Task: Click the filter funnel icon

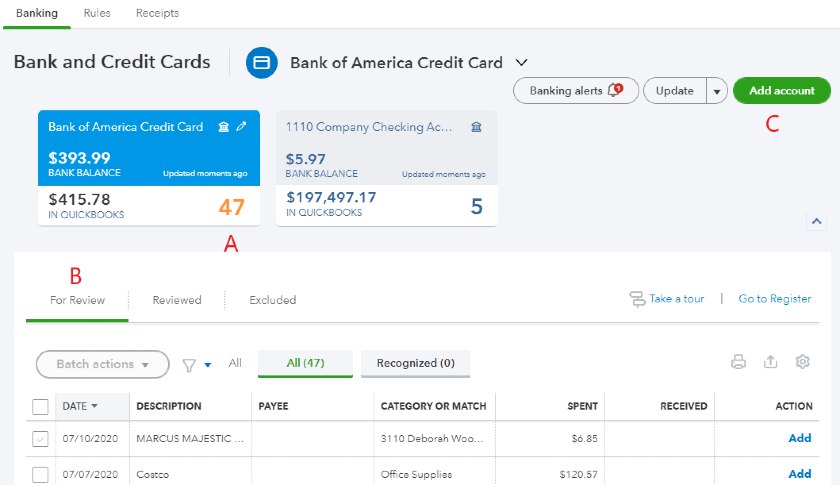Action: (x=189, y=365)
